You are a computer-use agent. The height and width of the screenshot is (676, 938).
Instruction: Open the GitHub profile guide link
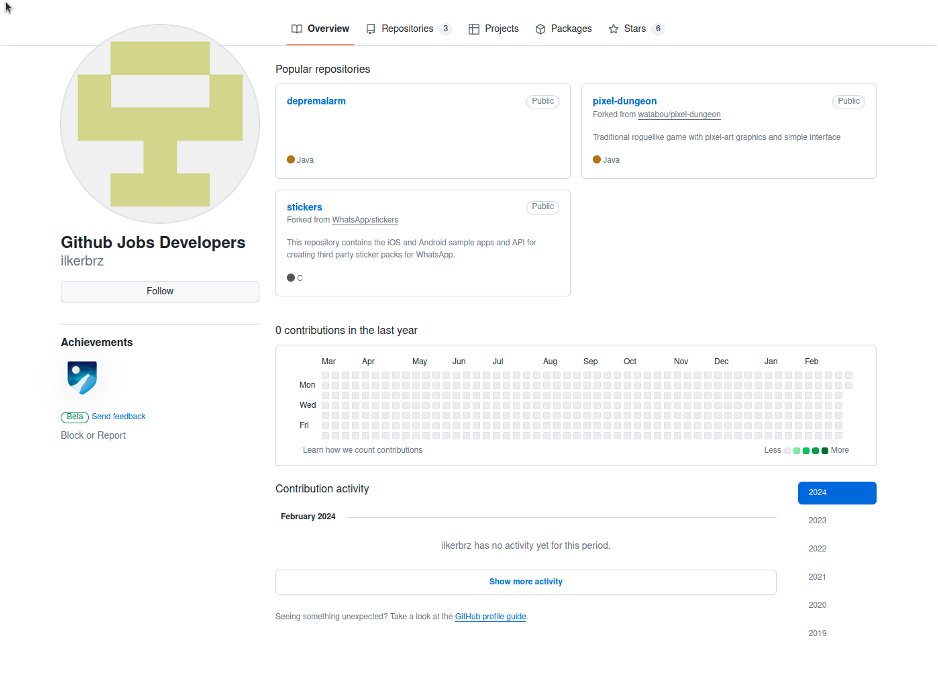tap(490, 616)
